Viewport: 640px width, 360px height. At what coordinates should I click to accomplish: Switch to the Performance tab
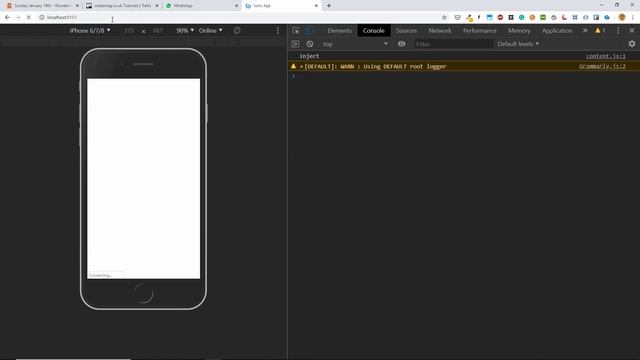[480, 31]
